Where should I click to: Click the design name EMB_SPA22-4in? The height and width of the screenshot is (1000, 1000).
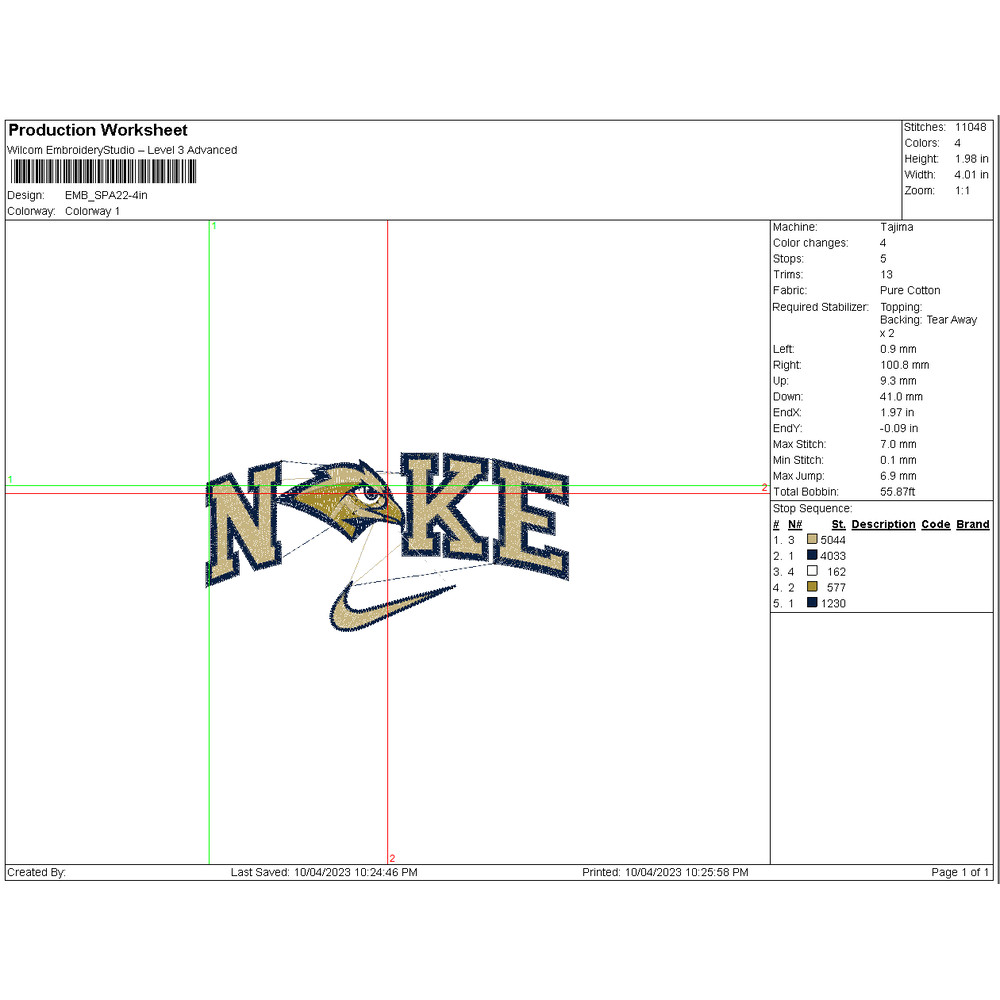pos(106,195)
